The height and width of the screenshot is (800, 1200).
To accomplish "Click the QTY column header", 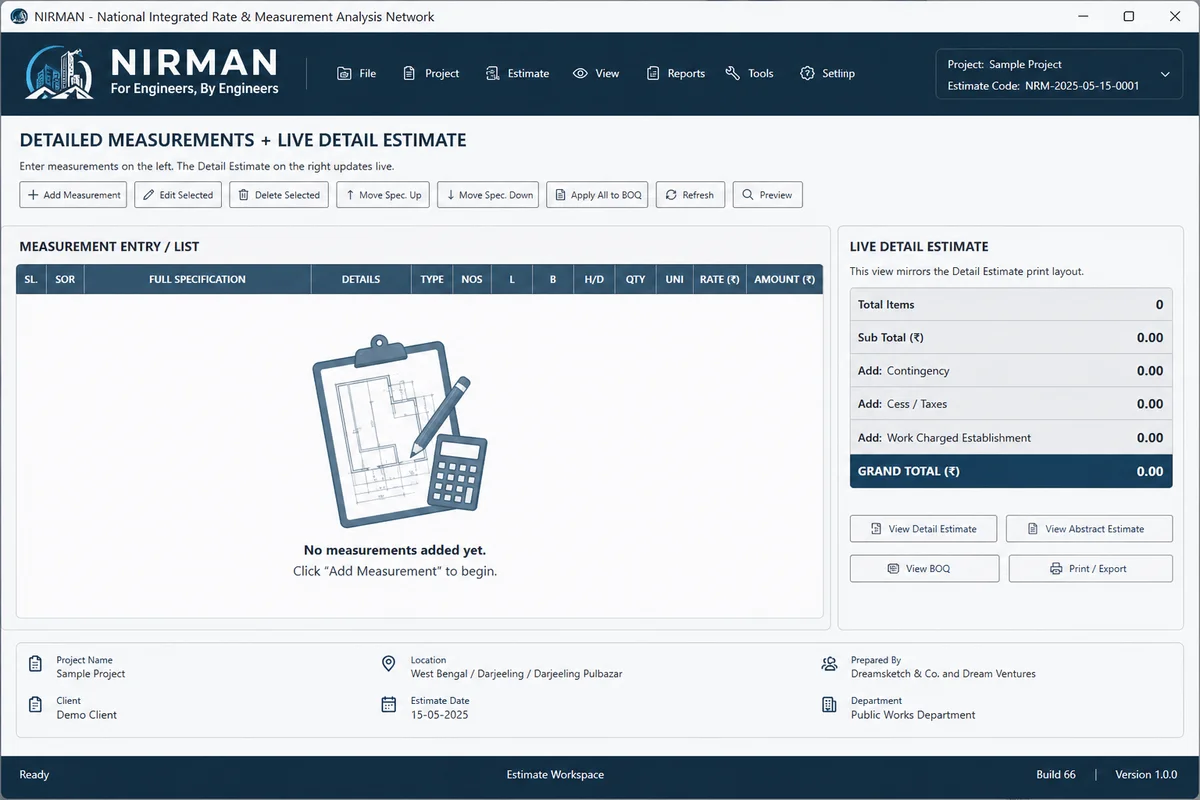I will [x=636, y=279].
